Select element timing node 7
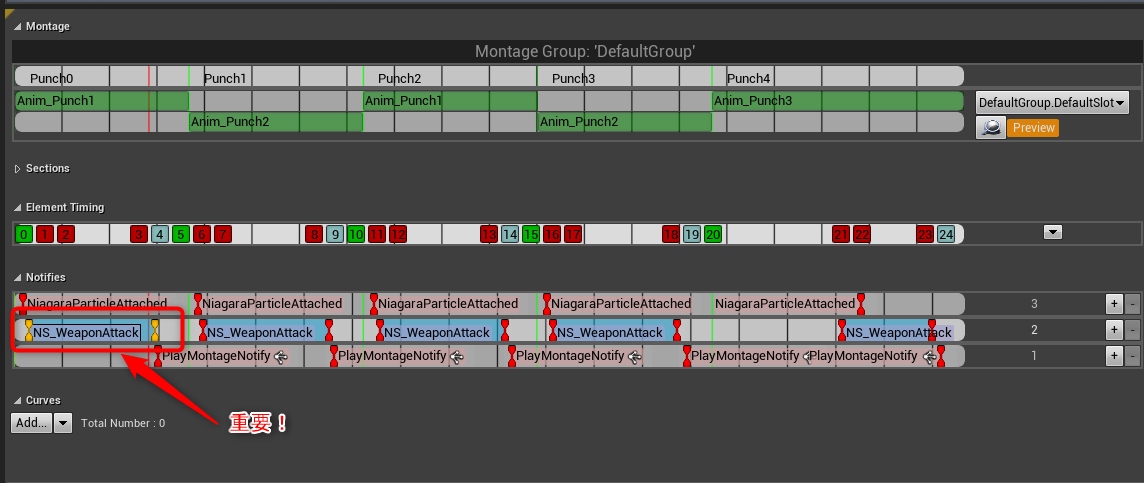The image size is (1144, 483). coord(223,234)
